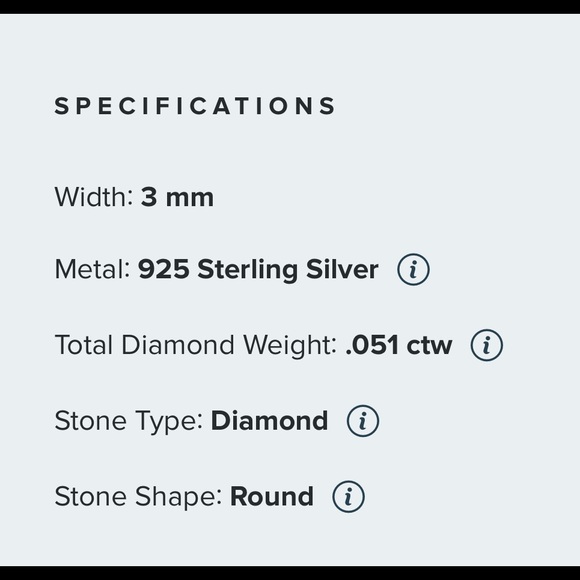The width and height of the screenshot is (580, 580).
Task: Click the '.051' number in the weight value
Action: click(372, 345)
